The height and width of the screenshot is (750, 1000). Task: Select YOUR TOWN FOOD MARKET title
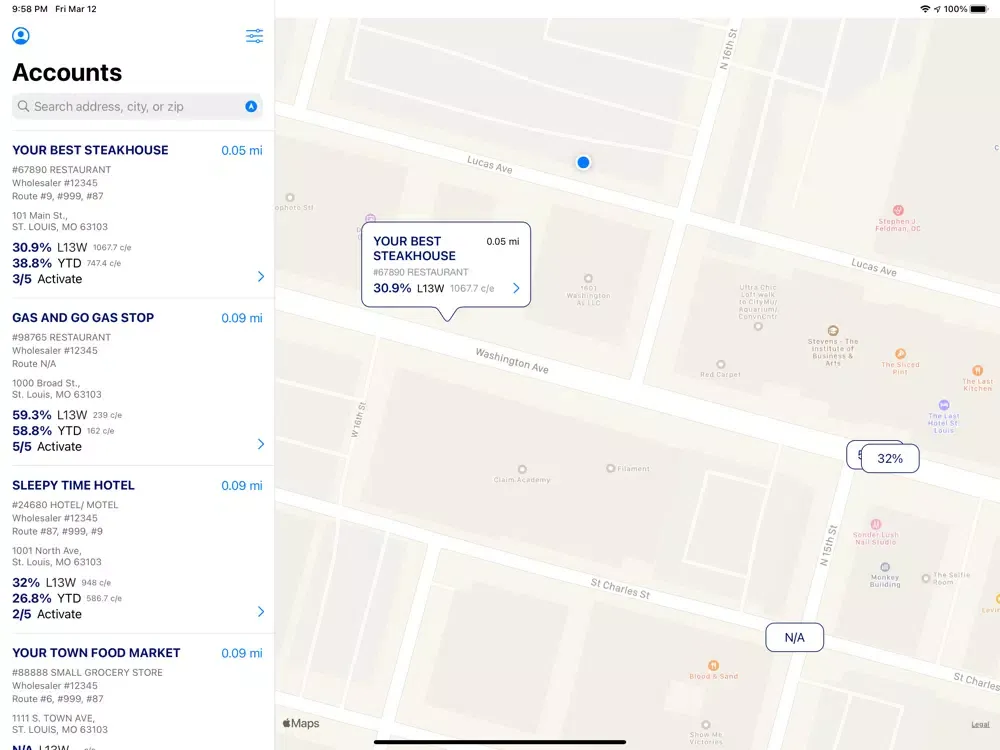96,653
